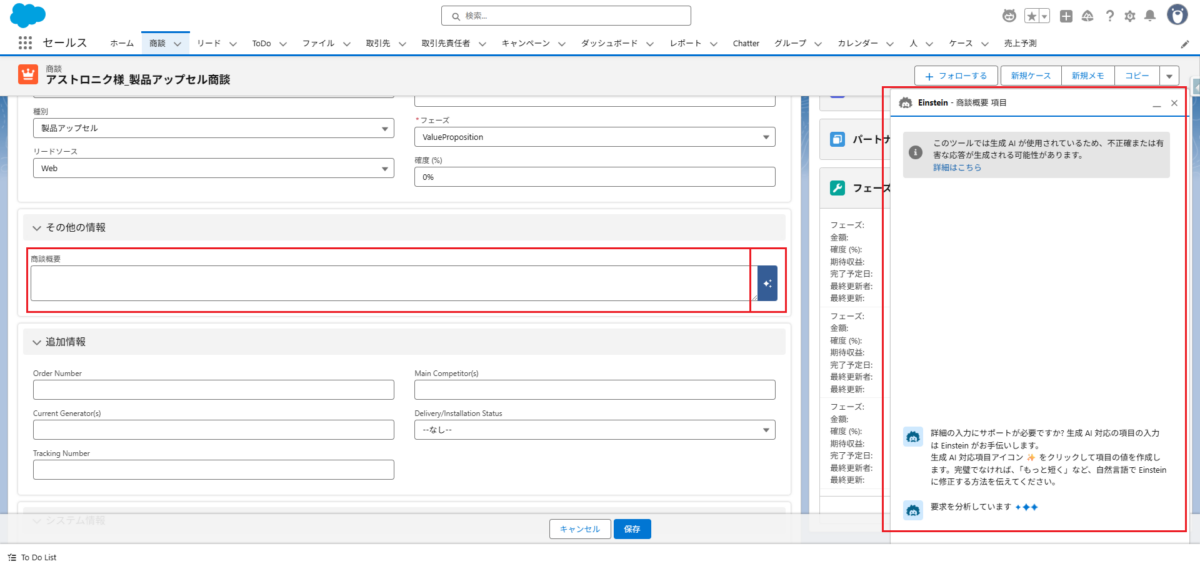Open the 種別 dropdown showing 製品アップセル
The image size is (1200, 569).
(x=213, y=128)
